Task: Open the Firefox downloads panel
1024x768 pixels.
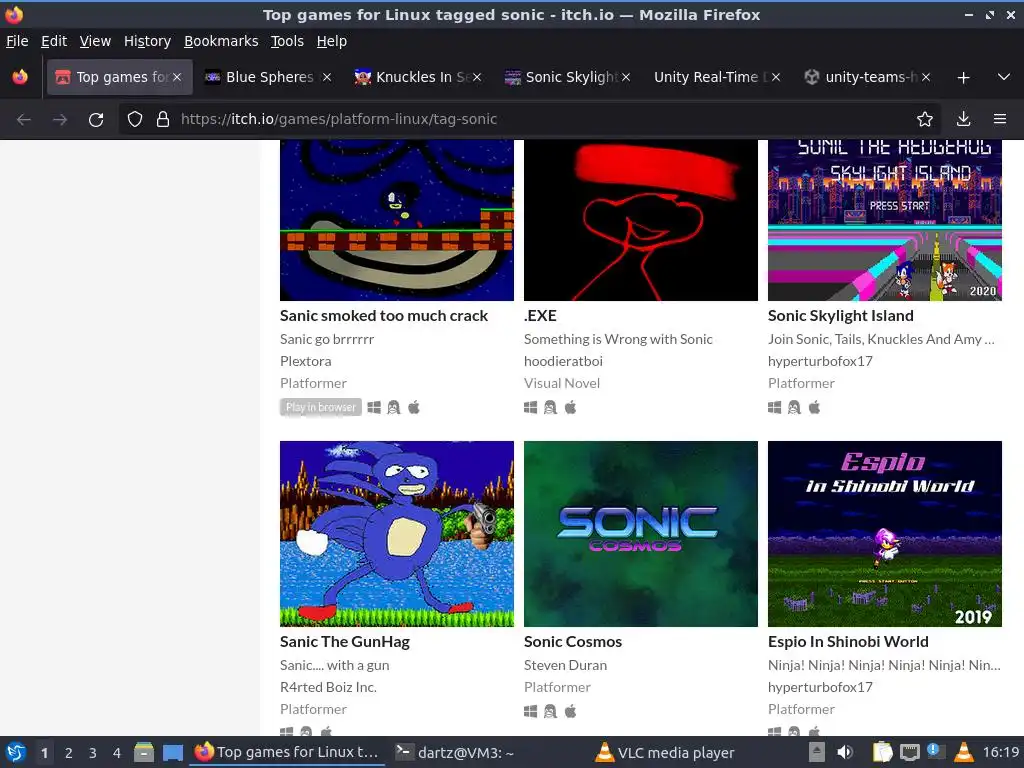Action: (963, 120)
